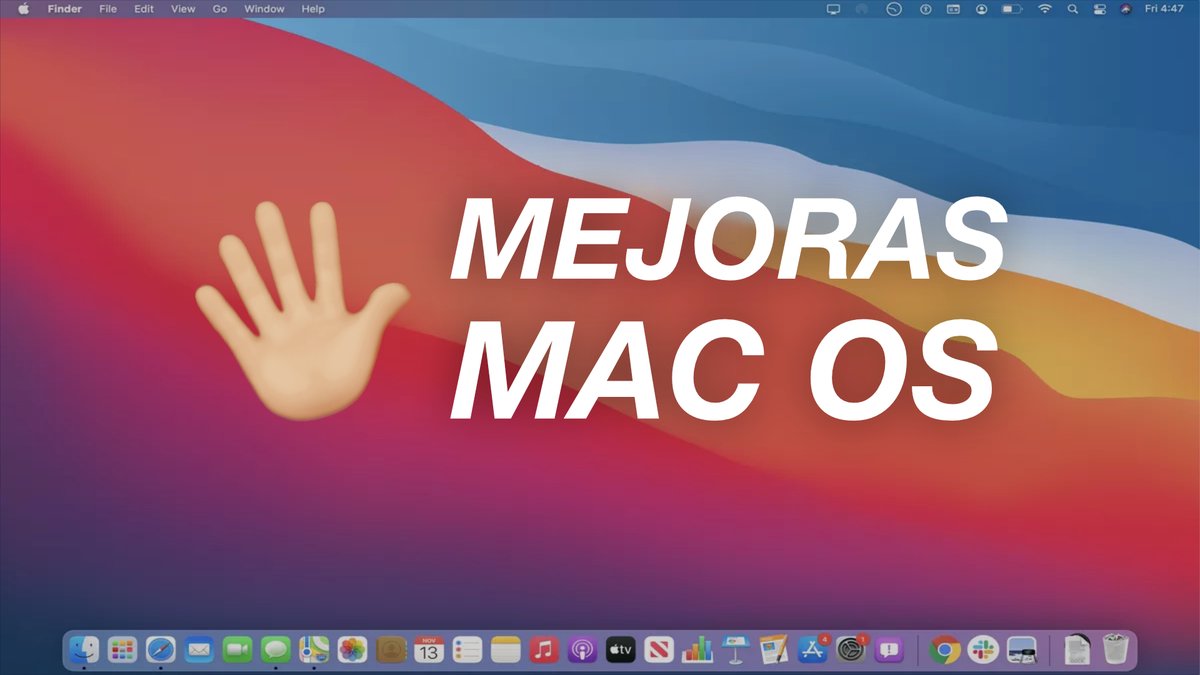Screen dimensions: 1200x675
Task: Launch Safari from the Dock
Action: coord(161,650)
